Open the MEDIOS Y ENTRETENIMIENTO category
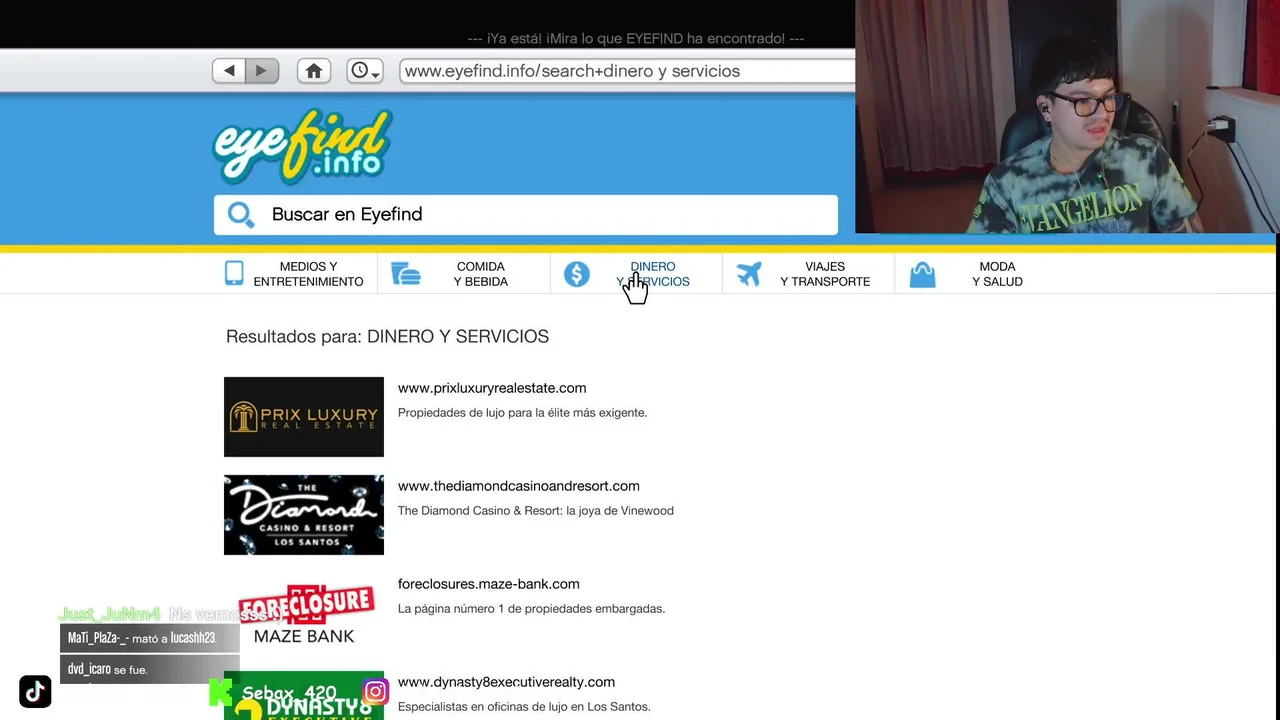This screenshot has height=720, width=1280. [x=308, y=274]
